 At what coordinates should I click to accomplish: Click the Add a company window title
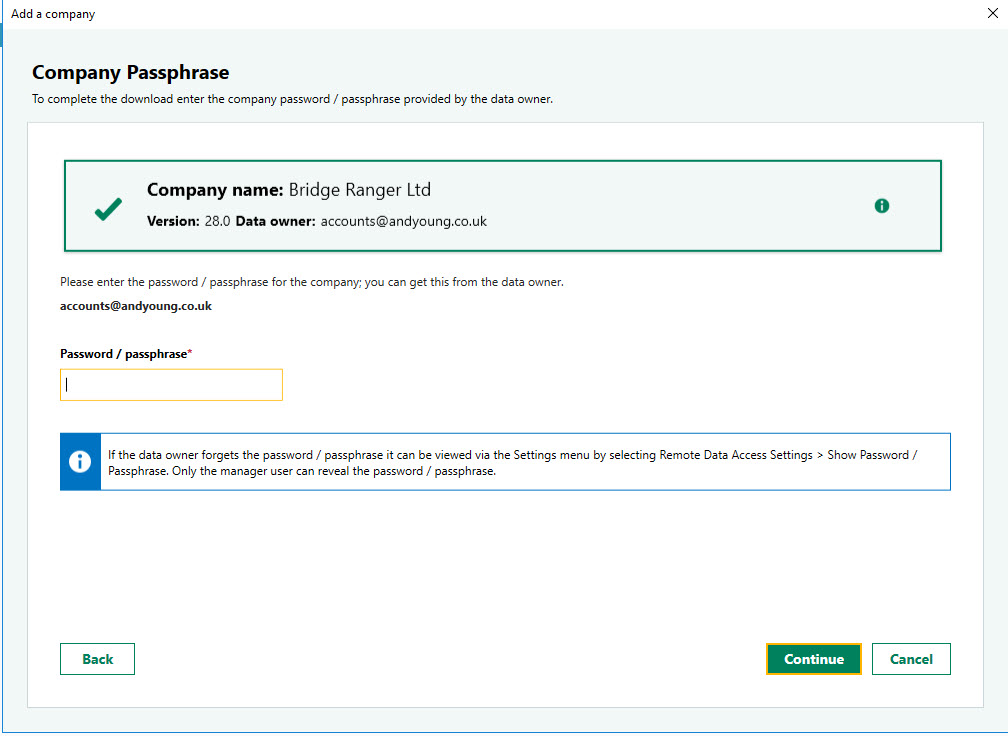tap(53, 14)
